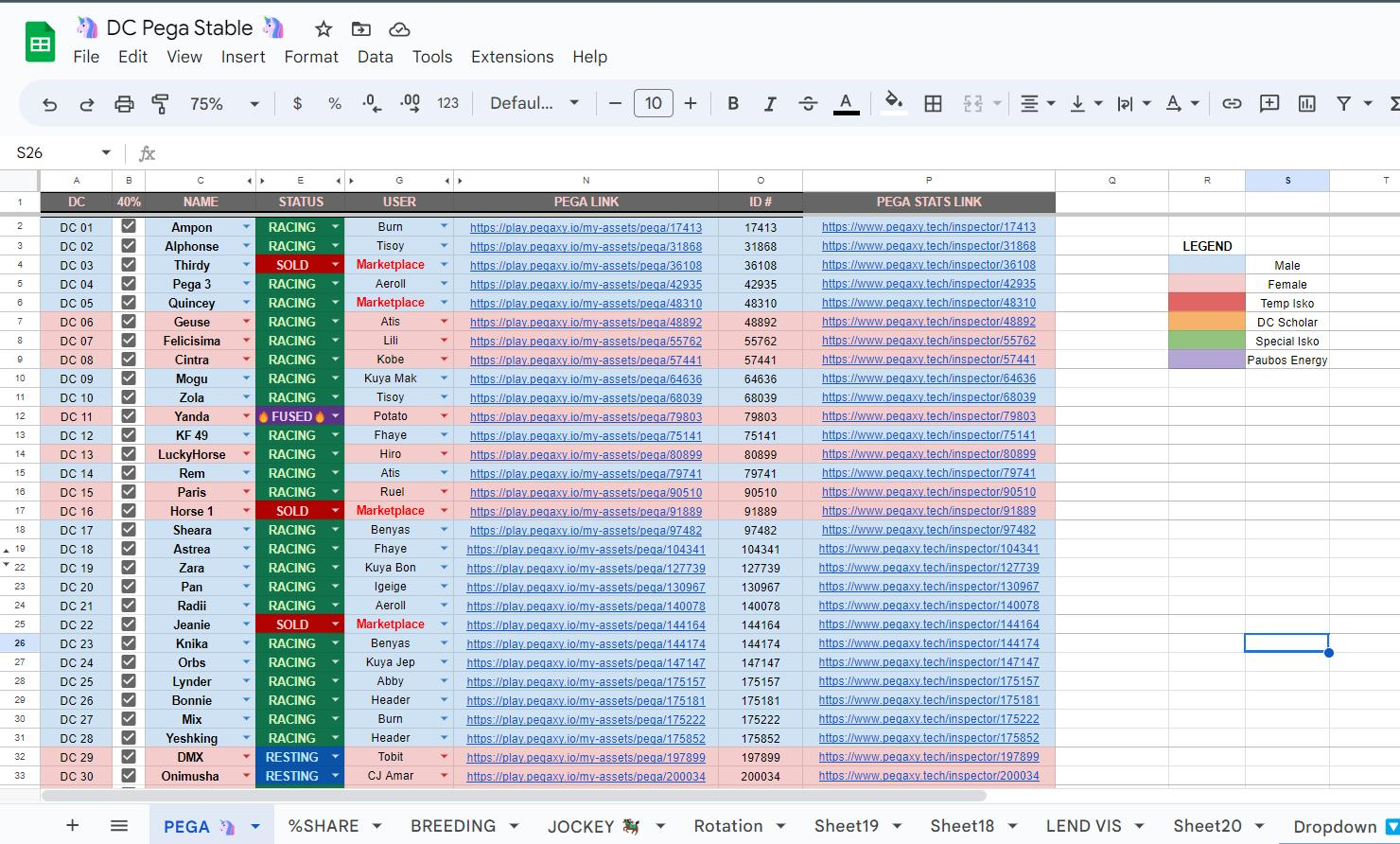The width and height of the screenshot is (1400, 844).
Task: Star the DC Pega Stable document
Action: click(x=324, y=29)
